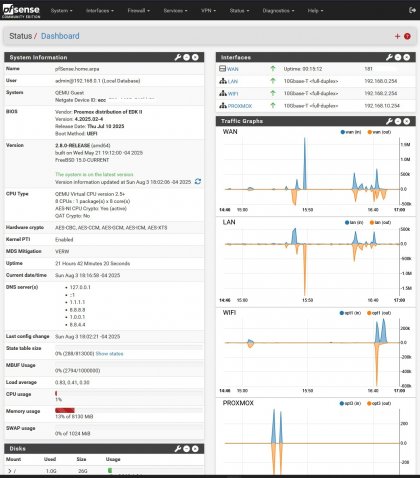Click the Memory usage progress bar
This screenshot has height=478, width=420.
[129, 410]
